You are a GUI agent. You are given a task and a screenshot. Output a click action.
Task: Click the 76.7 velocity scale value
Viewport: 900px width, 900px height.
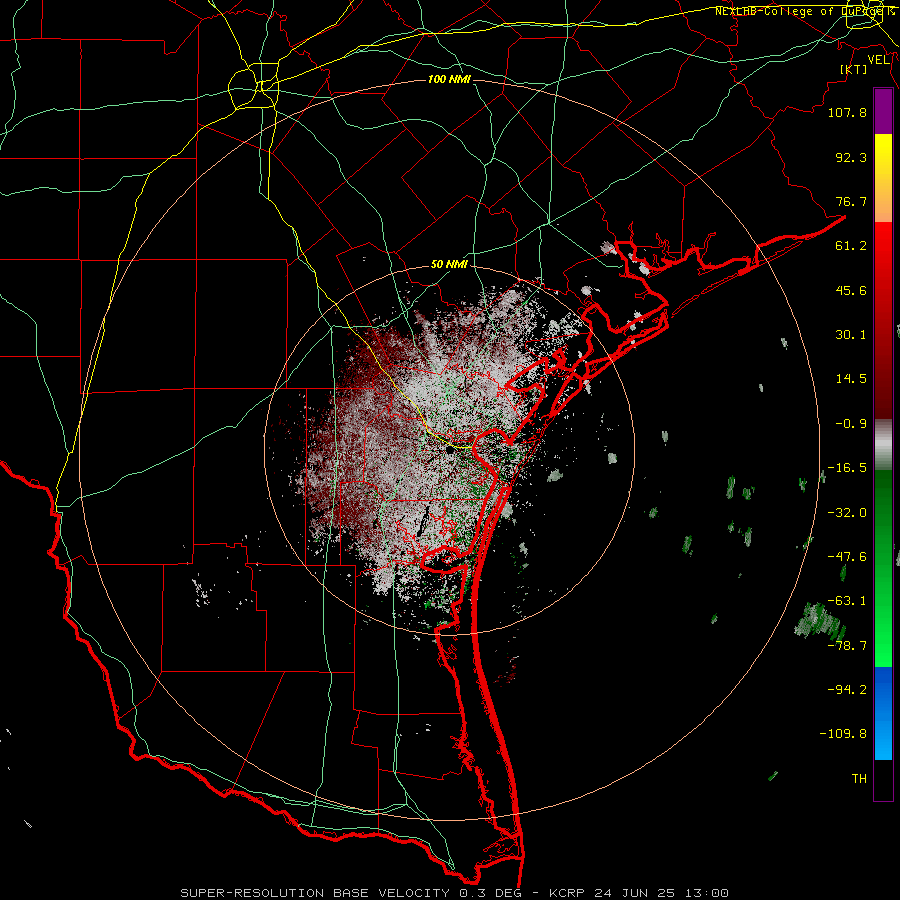[x=851, y=201]
